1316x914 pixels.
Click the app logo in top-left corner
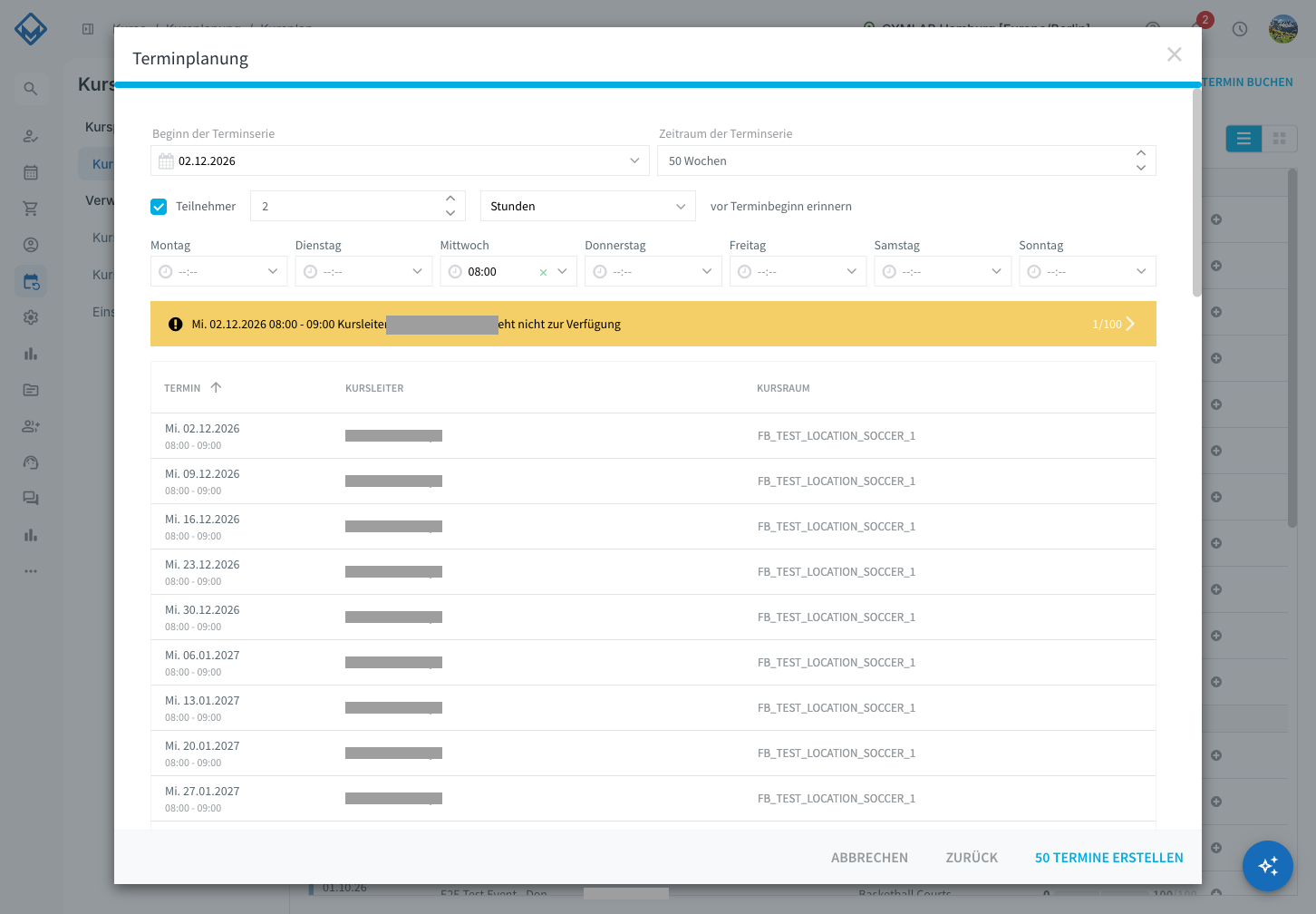31,29
